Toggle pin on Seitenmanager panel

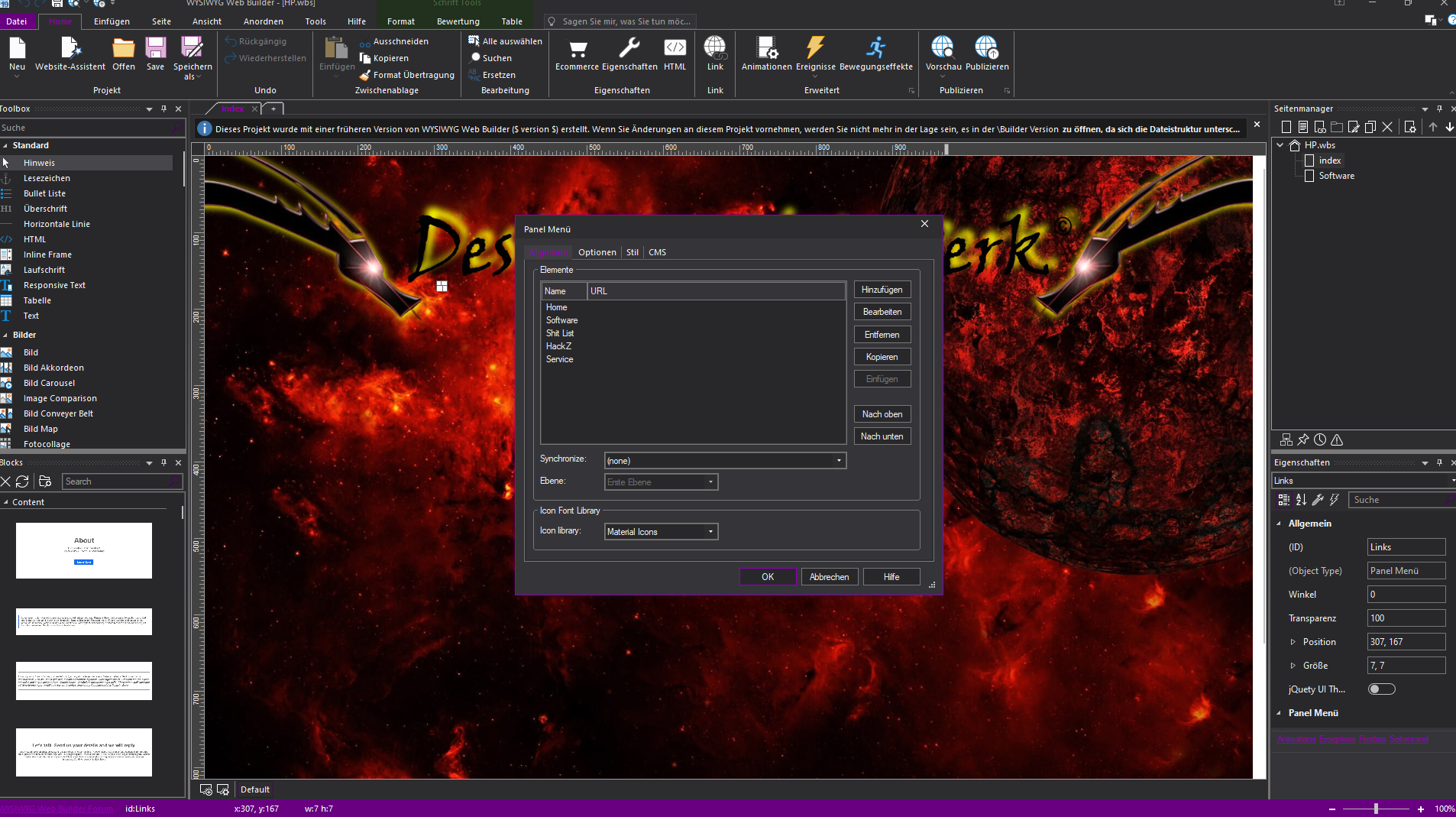[1439, 109]
